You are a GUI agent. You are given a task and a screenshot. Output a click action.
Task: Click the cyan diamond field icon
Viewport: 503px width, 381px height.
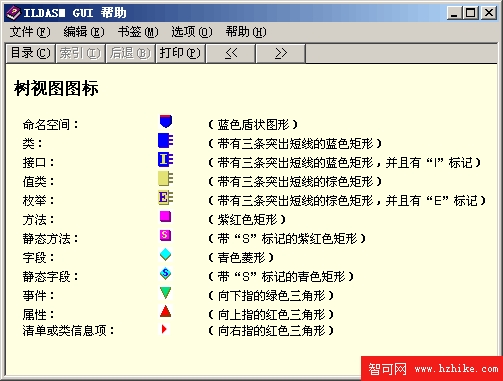165,255
